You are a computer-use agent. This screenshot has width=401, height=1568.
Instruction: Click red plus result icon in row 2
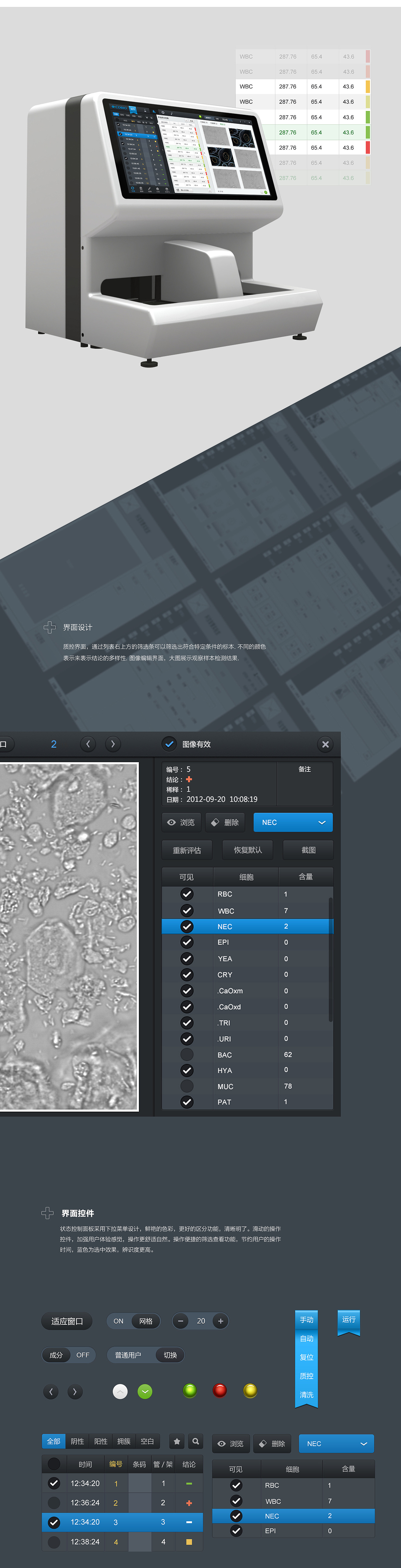pyautogui.click(x=189, y=1503)
